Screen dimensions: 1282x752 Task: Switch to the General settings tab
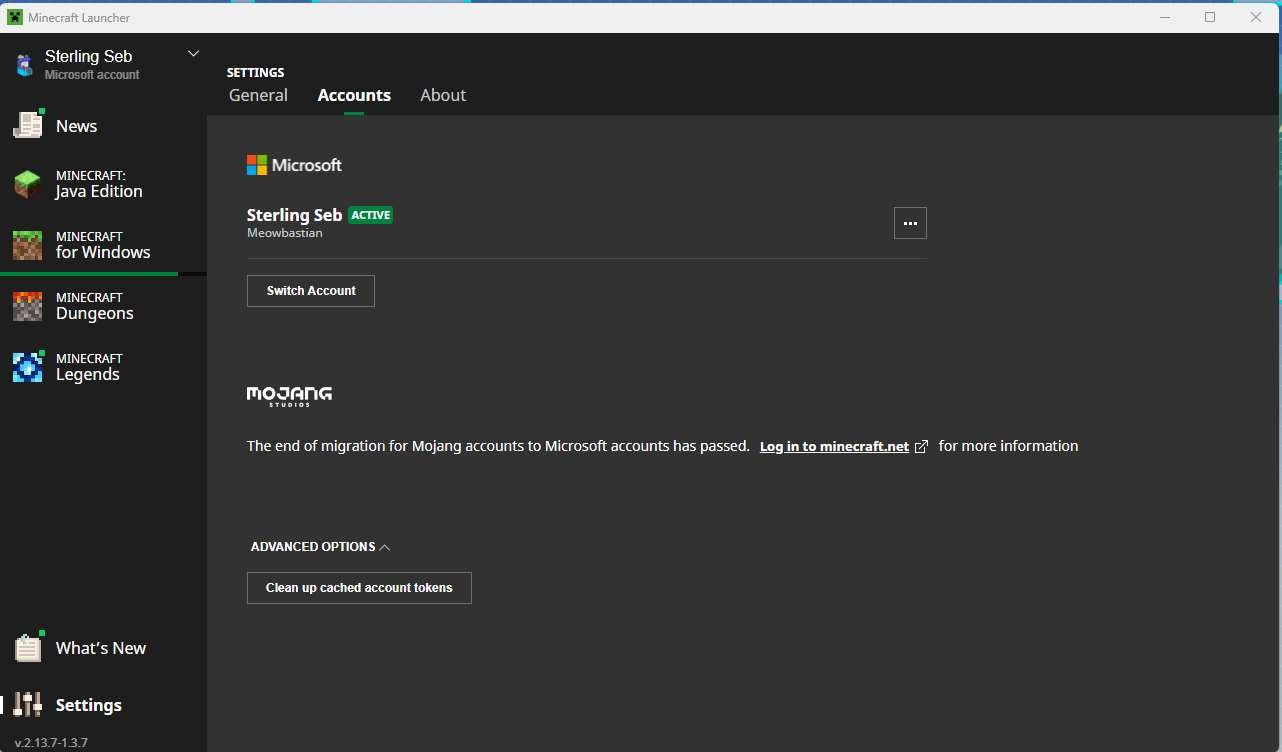258,95
